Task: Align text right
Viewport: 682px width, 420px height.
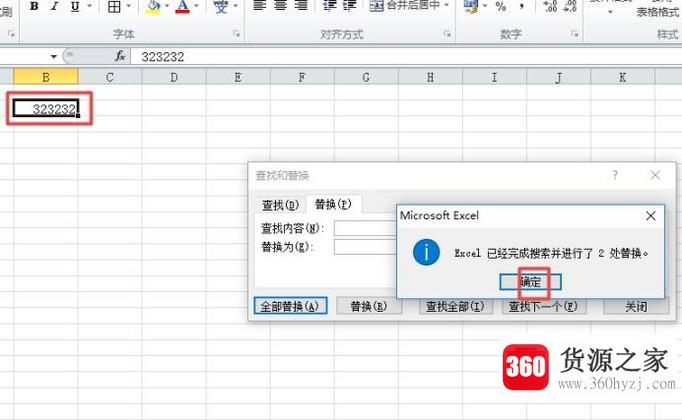Action: point(301,5)
